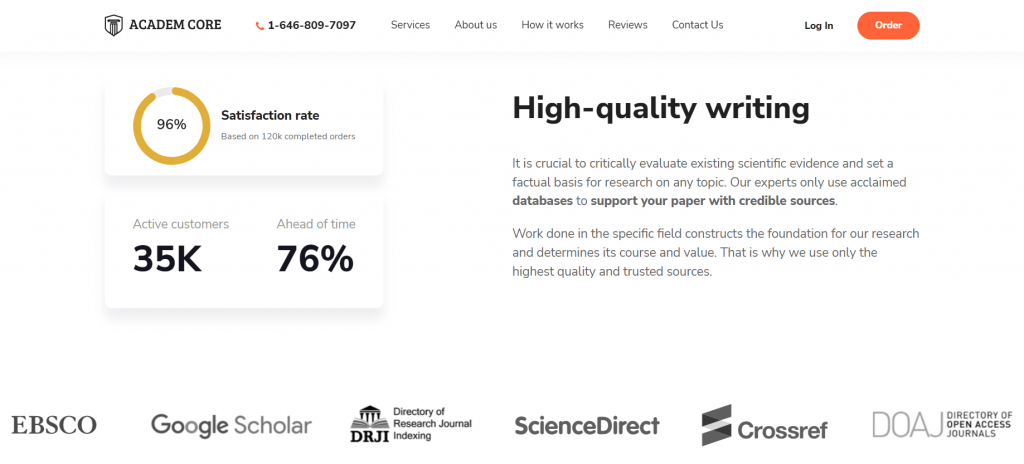The height and width of the screenshot is (464, 1024).
Task: Click the Academ Core shield logo icon
Action: [114, 25]
